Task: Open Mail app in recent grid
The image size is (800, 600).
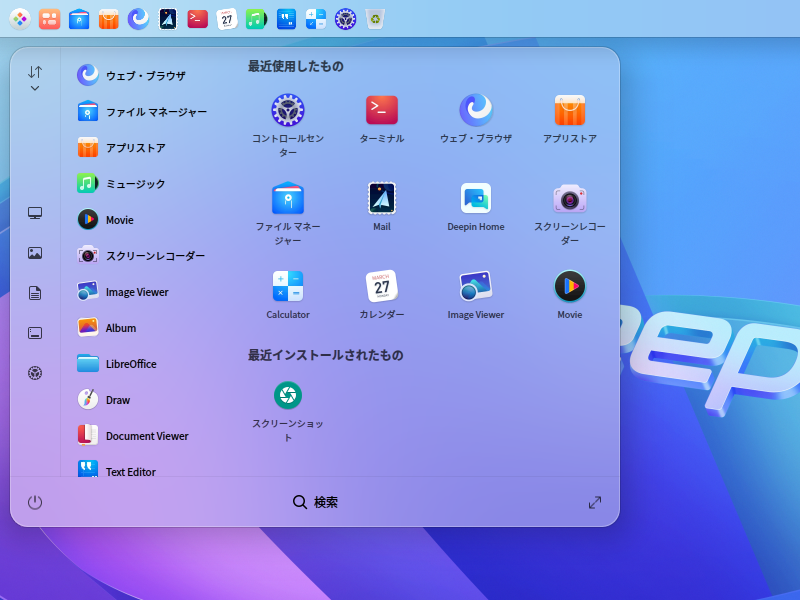Action: 382,198
